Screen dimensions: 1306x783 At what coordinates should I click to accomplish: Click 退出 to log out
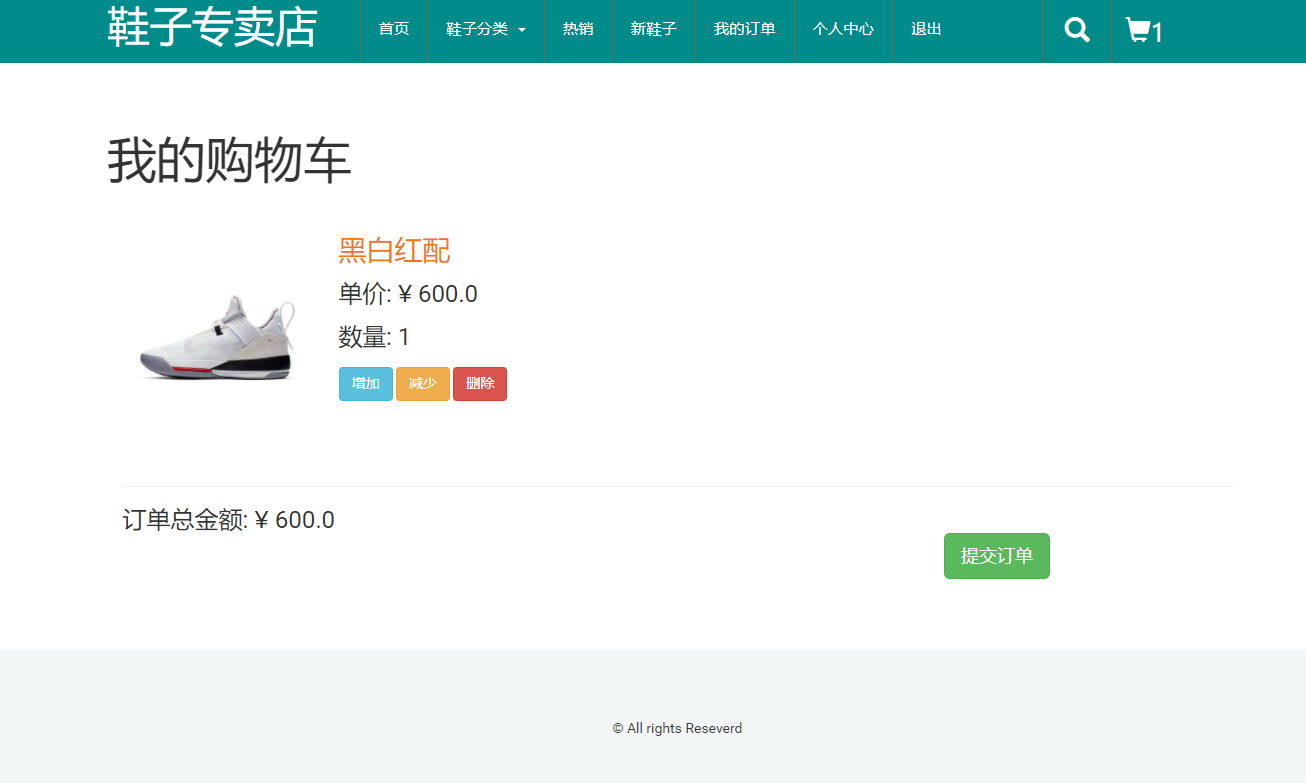click(925, 29)
